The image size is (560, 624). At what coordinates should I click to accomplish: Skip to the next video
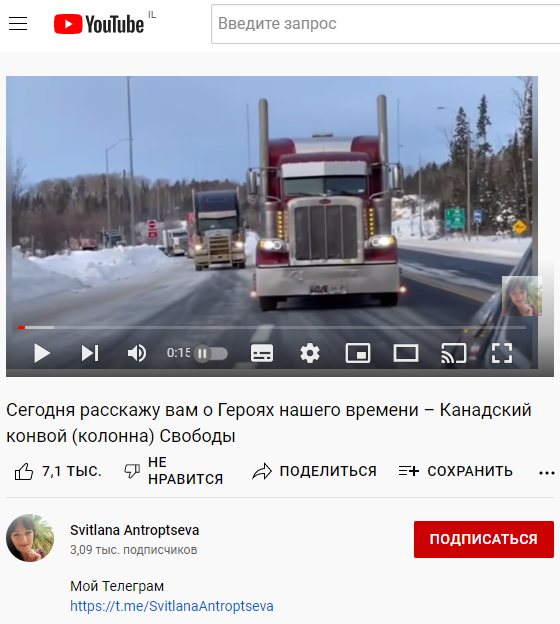90,353
